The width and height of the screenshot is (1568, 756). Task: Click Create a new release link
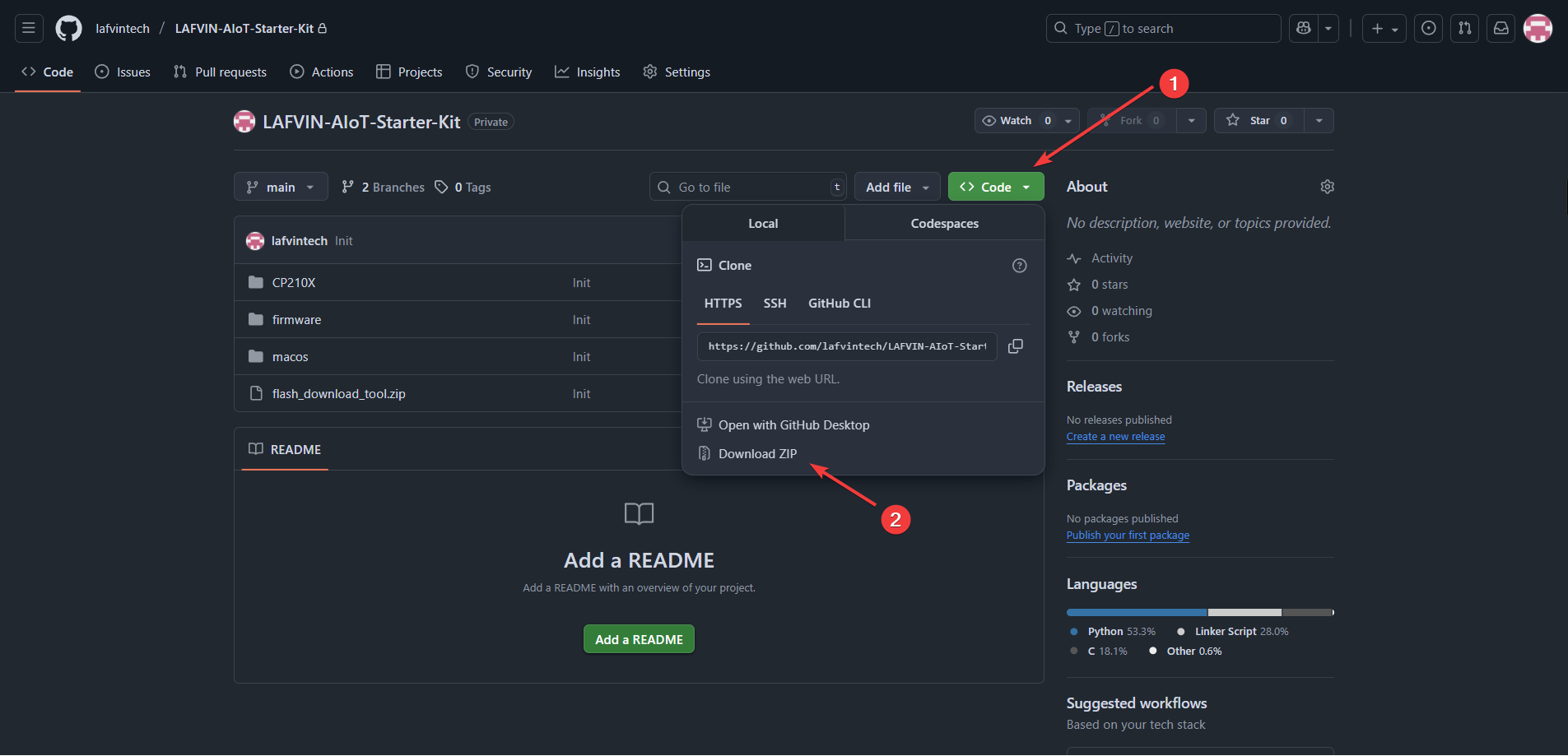coord(1115,437)
